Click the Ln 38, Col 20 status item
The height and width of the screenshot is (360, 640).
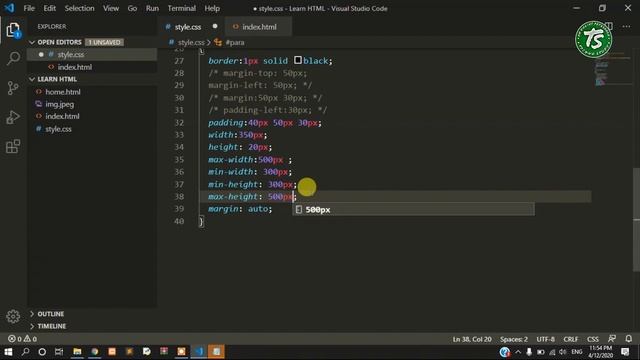(472, 339)
